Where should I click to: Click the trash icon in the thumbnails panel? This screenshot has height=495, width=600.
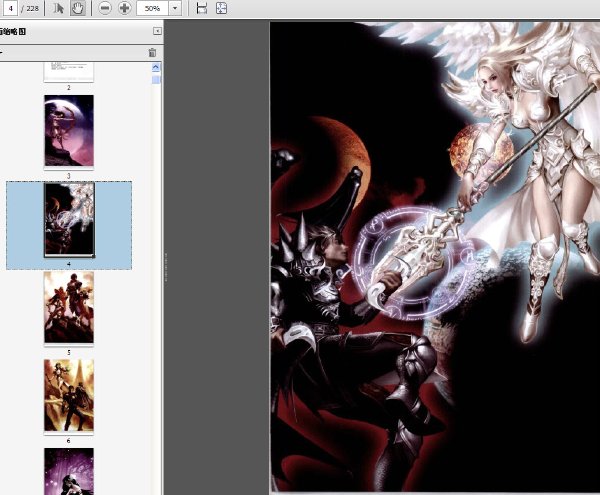pyautogui.click(x=152, y=53)
